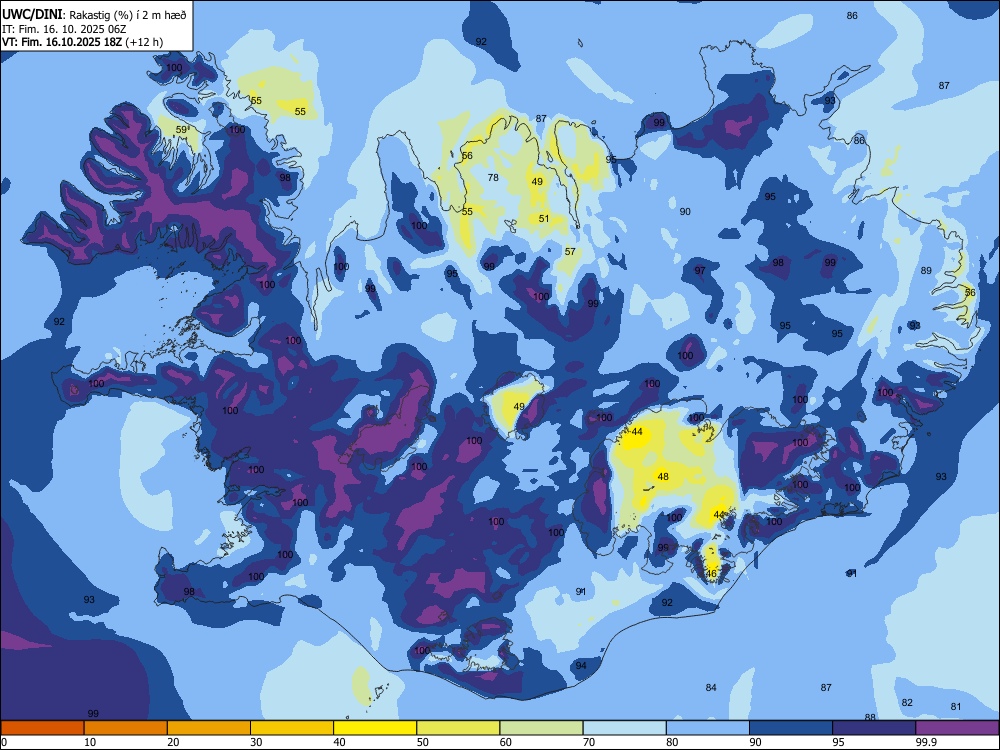Select the value 94 near the south coast
This screenshot has width=1000, height=750.
click(x=581, y=665)
